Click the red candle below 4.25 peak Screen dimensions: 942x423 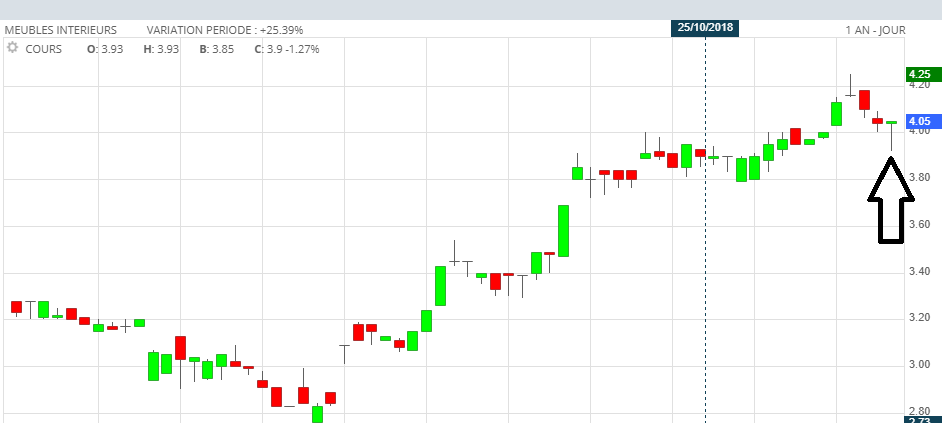tap(865, 100)
